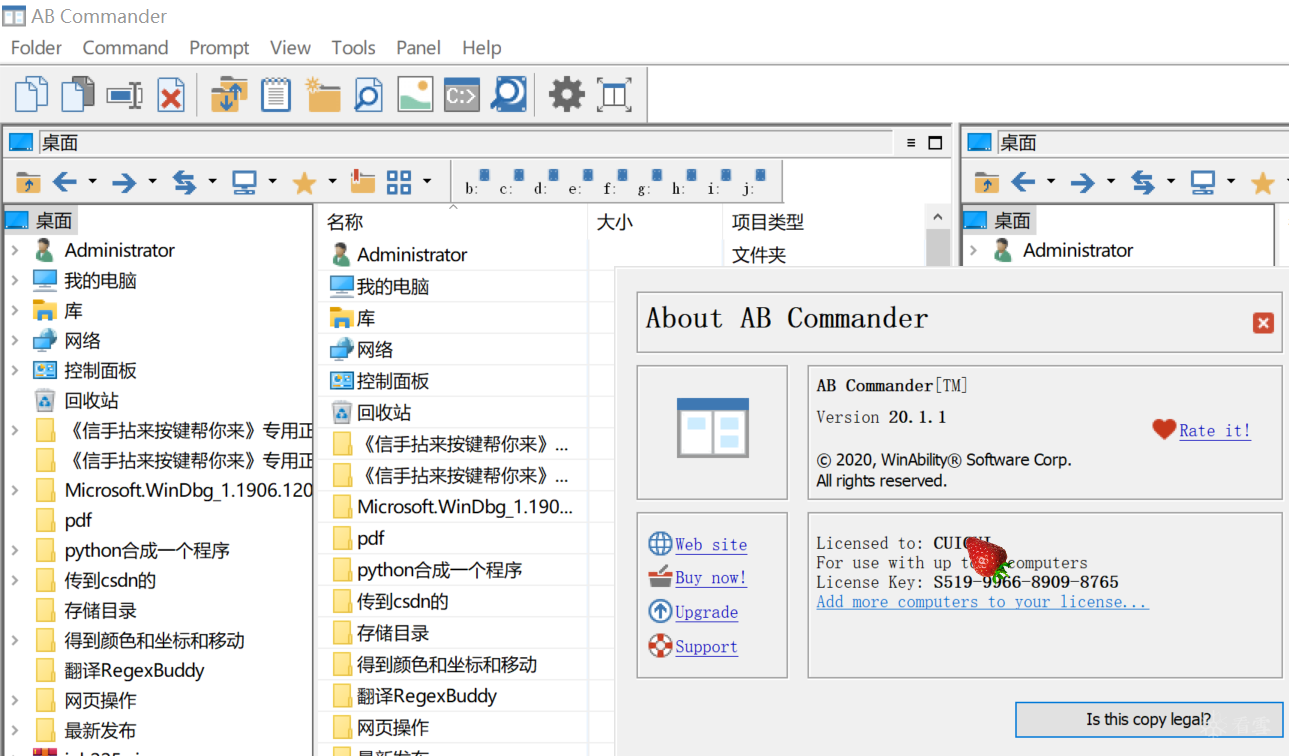Click the Forward arrow in left panel
Viewport: 1289px width, 756px height.
124,182
